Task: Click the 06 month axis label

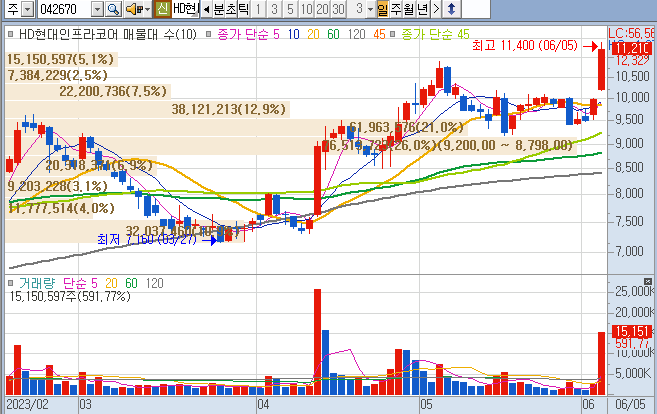Action: coord(588,405)
